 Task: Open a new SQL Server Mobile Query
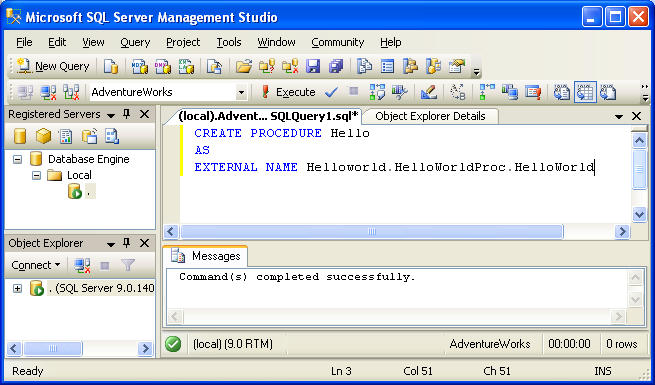pos(214,66)
